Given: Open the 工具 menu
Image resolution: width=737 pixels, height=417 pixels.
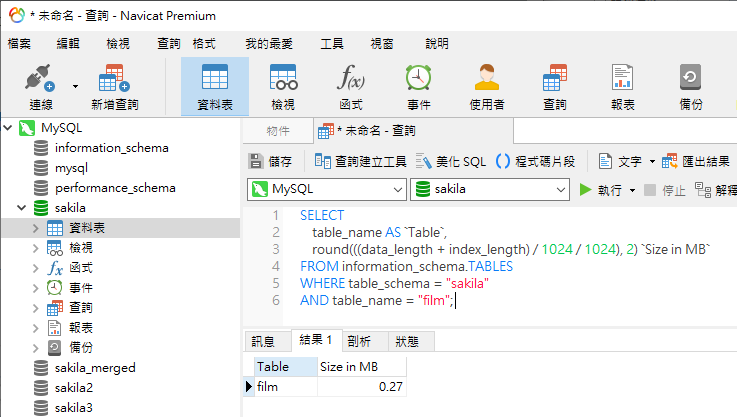Looking at the screenshot, I should coord(331,44).
